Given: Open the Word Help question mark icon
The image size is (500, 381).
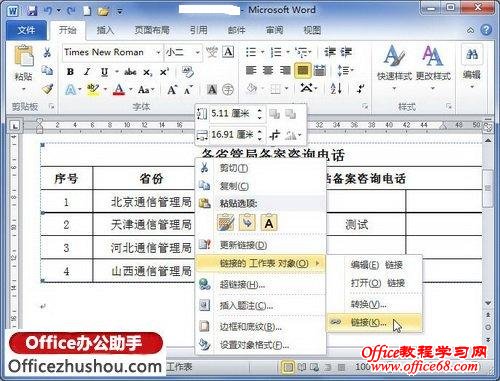Looking at the screenshot, I should pyautogui.click(x=486, y=30).
